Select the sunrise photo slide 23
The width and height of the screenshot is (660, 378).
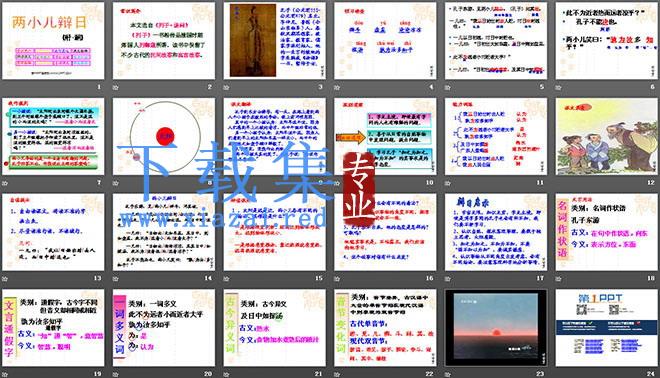496,328
